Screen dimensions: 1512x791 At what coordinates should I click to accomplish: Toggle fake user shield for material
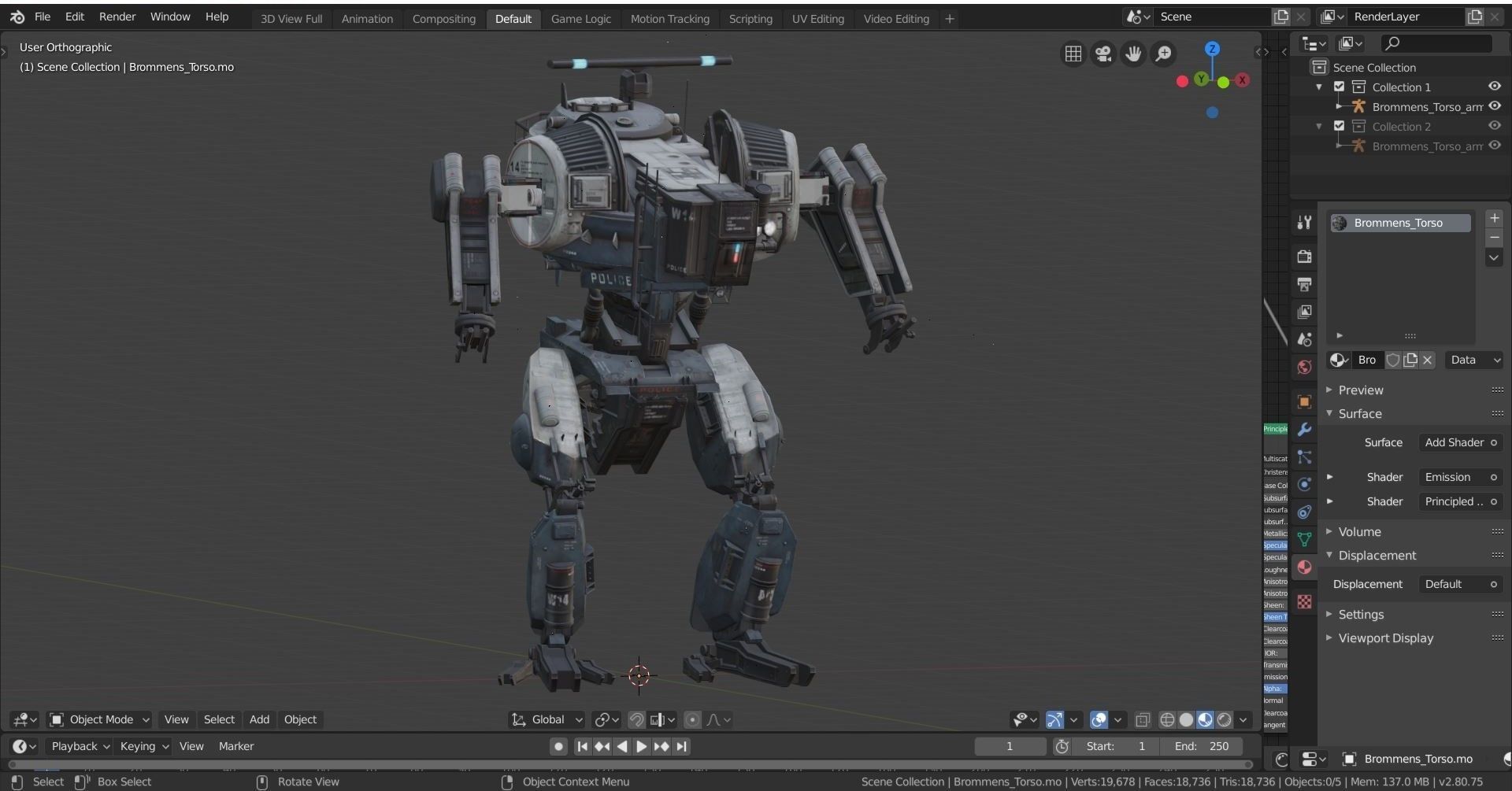click(1392, 360)
